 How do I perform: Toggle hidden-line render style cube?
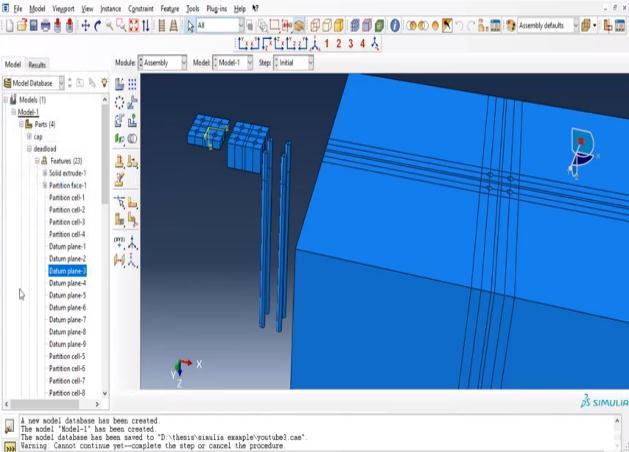327,26
